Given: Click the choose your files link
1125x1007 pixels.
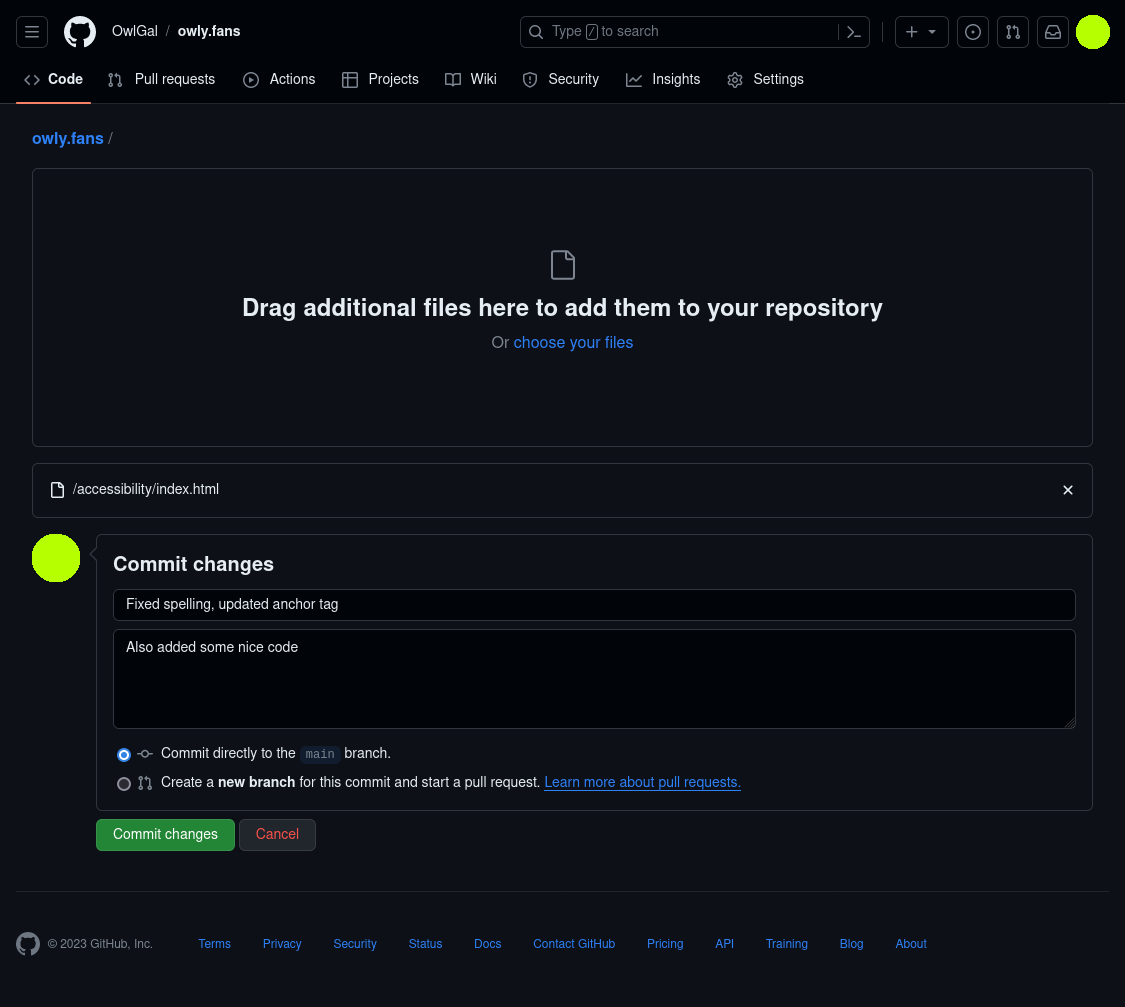Looking at the screenshot, I should pyautogui.click(x=573, y=343).
